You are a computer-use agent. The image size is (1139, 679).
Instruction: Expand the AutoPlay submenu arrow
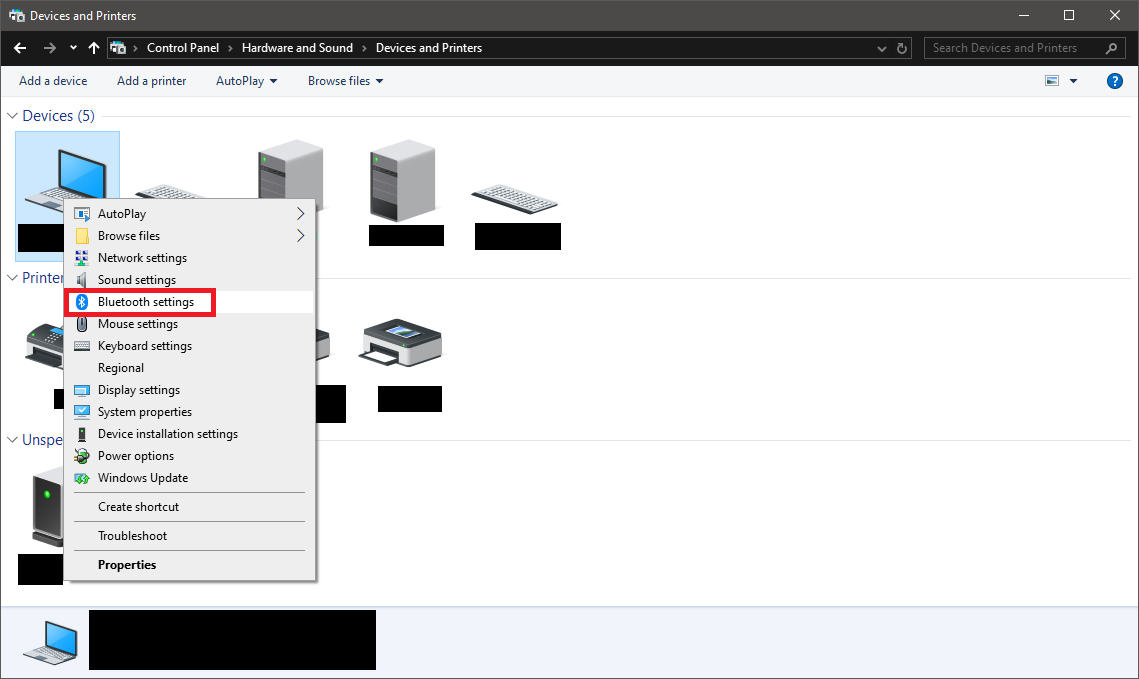coord(300,214)
